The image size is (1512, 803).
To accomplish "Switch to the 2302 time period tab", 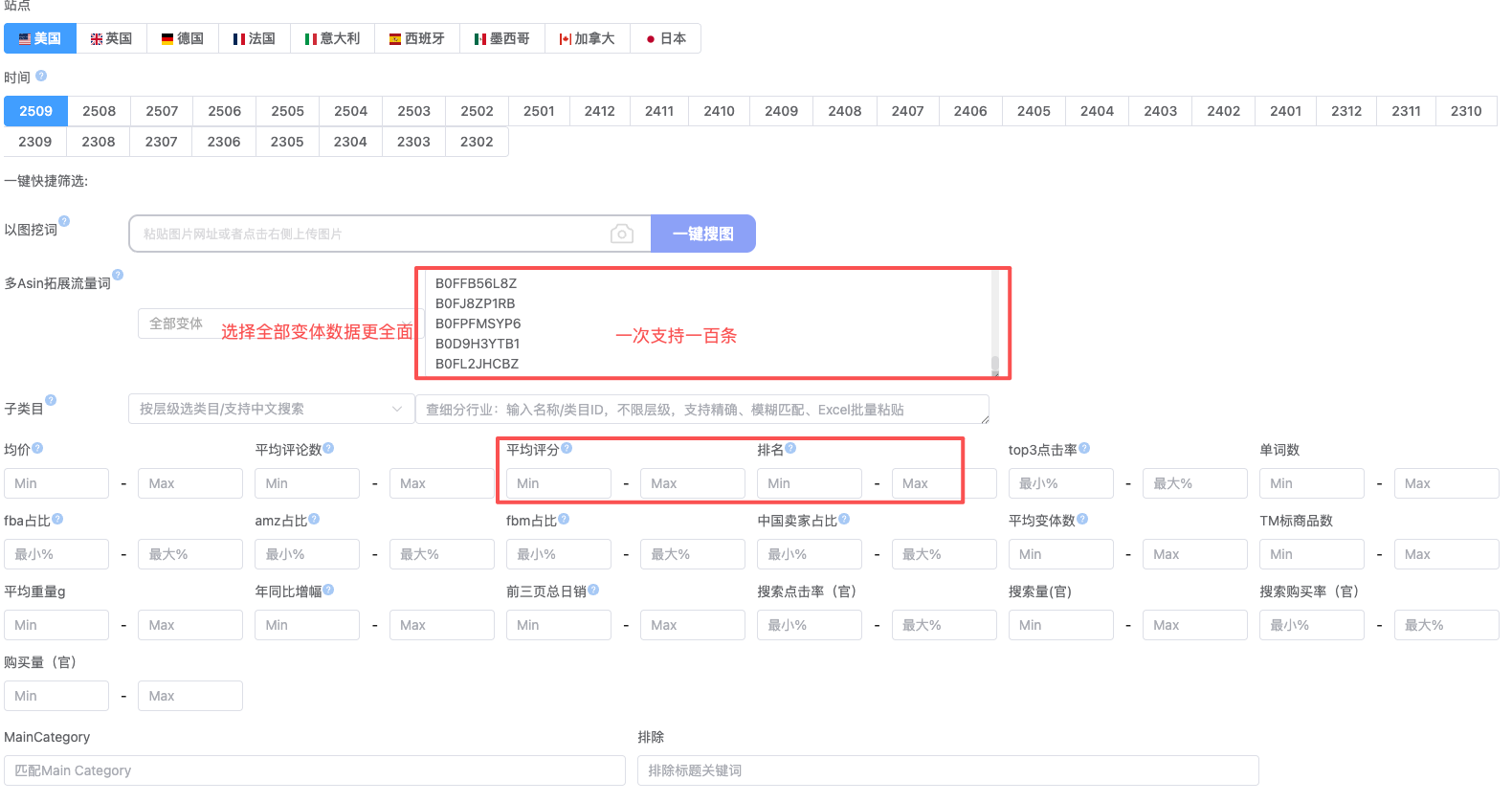I will pos(477,142).
